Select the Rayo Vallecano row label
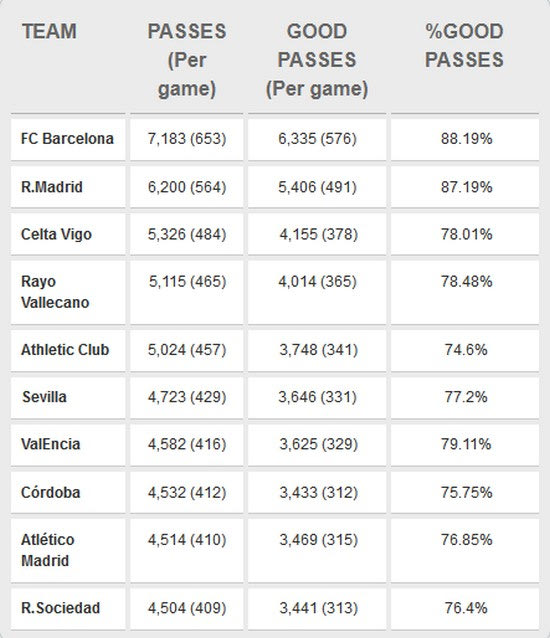This screenshot has height=638, width=550. pos(55,292)
